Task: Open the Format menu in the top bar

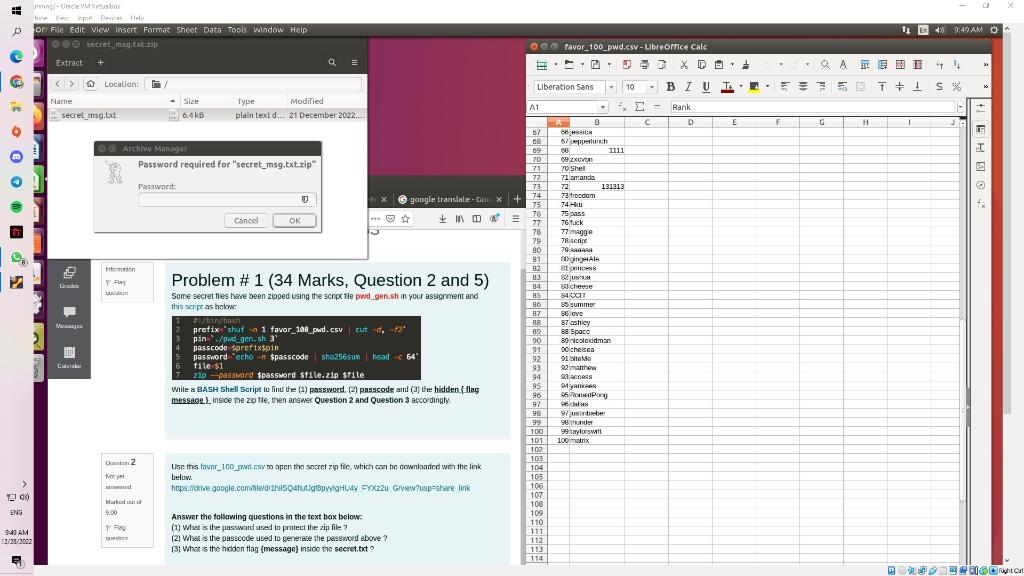Action: click(x=157, y=30)
